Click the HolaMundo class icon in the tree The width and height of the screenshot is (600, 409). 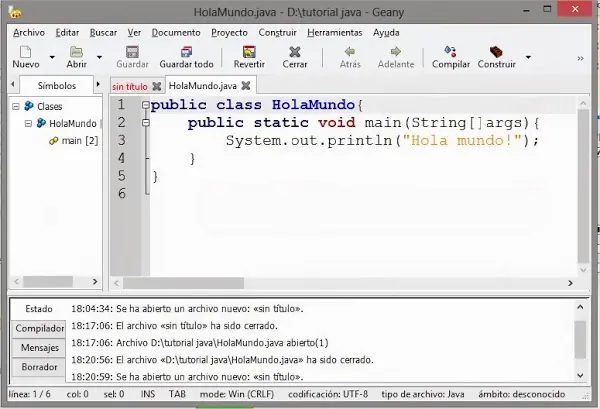[41, 123]
